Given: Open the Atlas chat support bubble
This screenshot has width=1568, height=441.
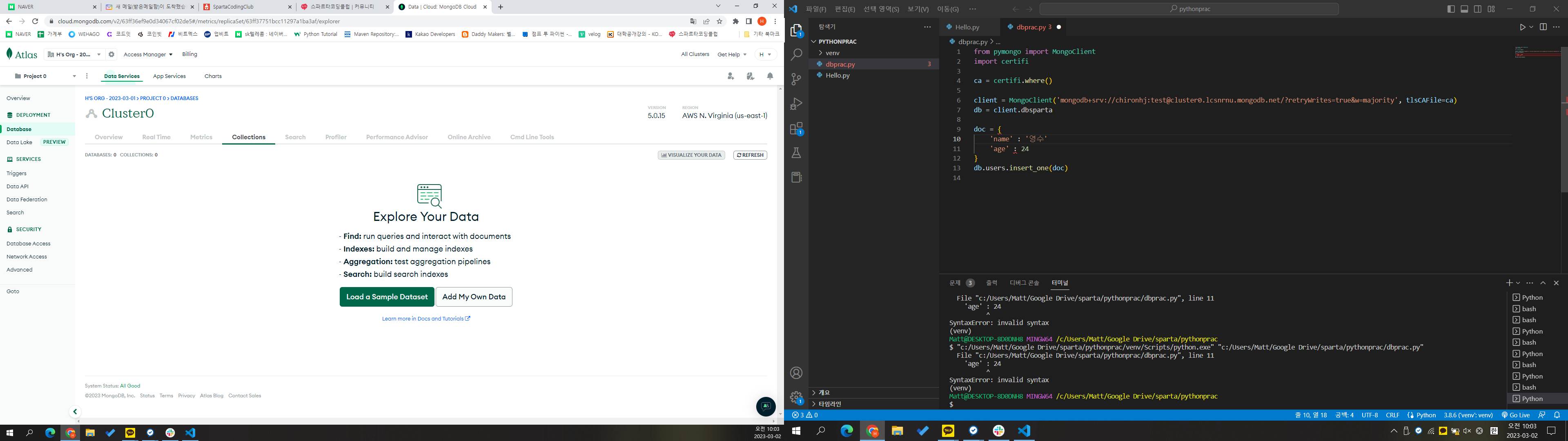Looking at the screenshot, I should tap(766, 406).
